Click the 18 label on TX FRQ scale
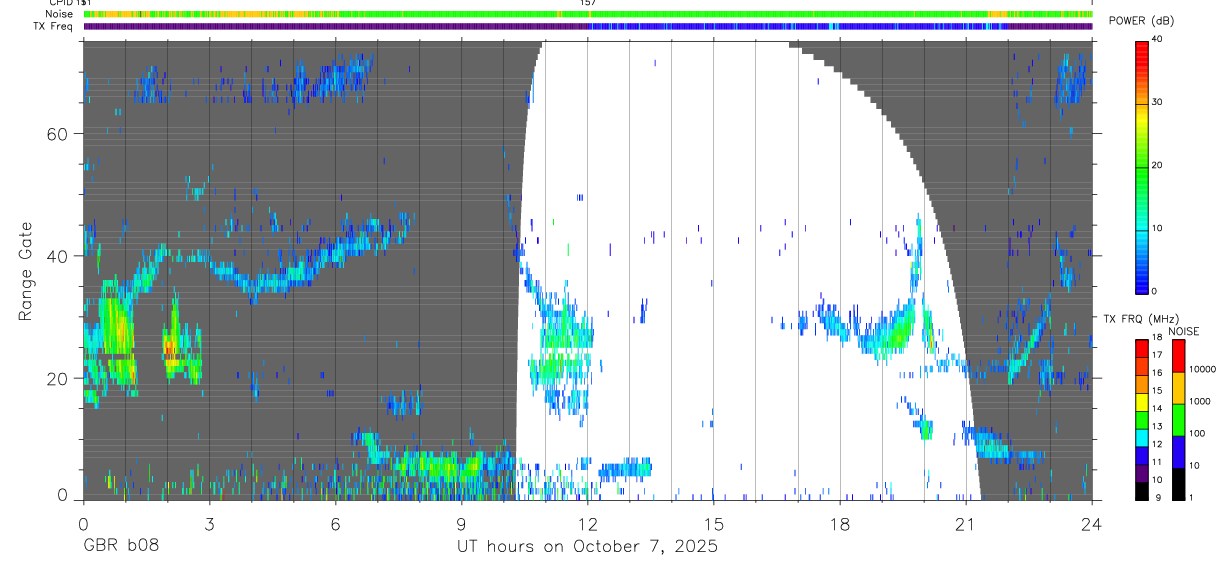Image resolution: width=1228 pixels, height=567 pixels. 1156,339
